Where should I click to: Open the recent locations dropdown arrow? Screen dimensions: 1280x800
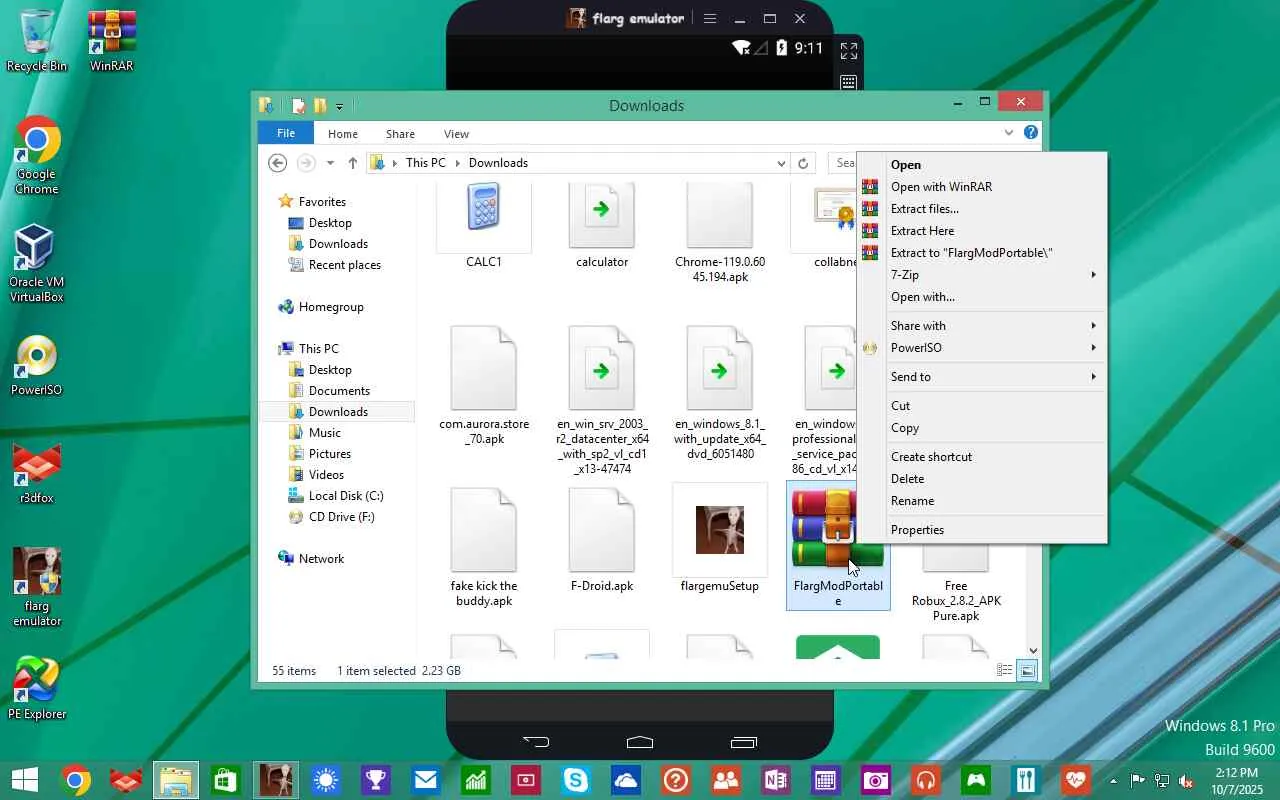[x=330, y=163]
